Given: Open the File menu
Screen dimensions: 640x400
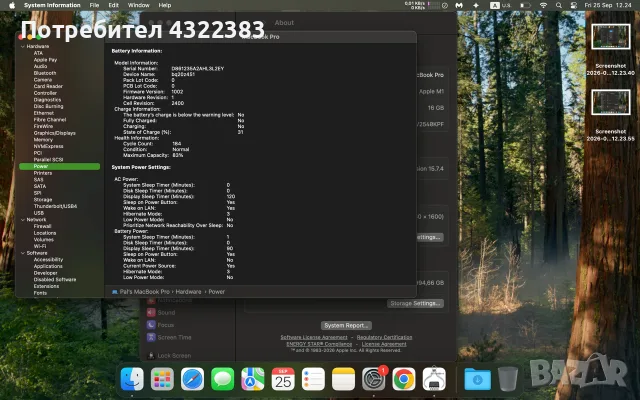Looking at the screenshot, I should tap(94, 5).
